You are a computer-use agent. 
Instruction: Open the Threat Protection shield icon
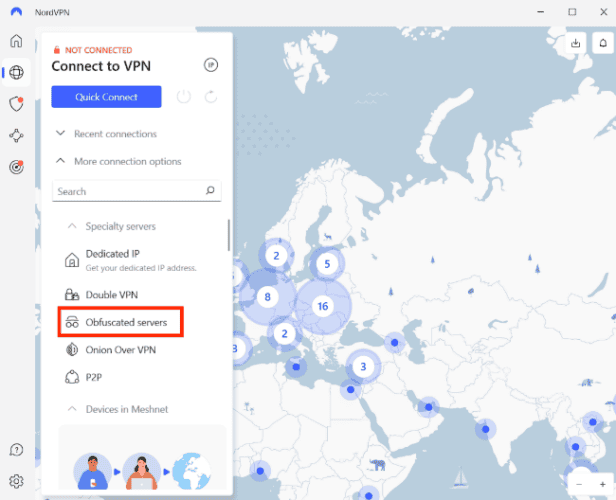(16, 104)
